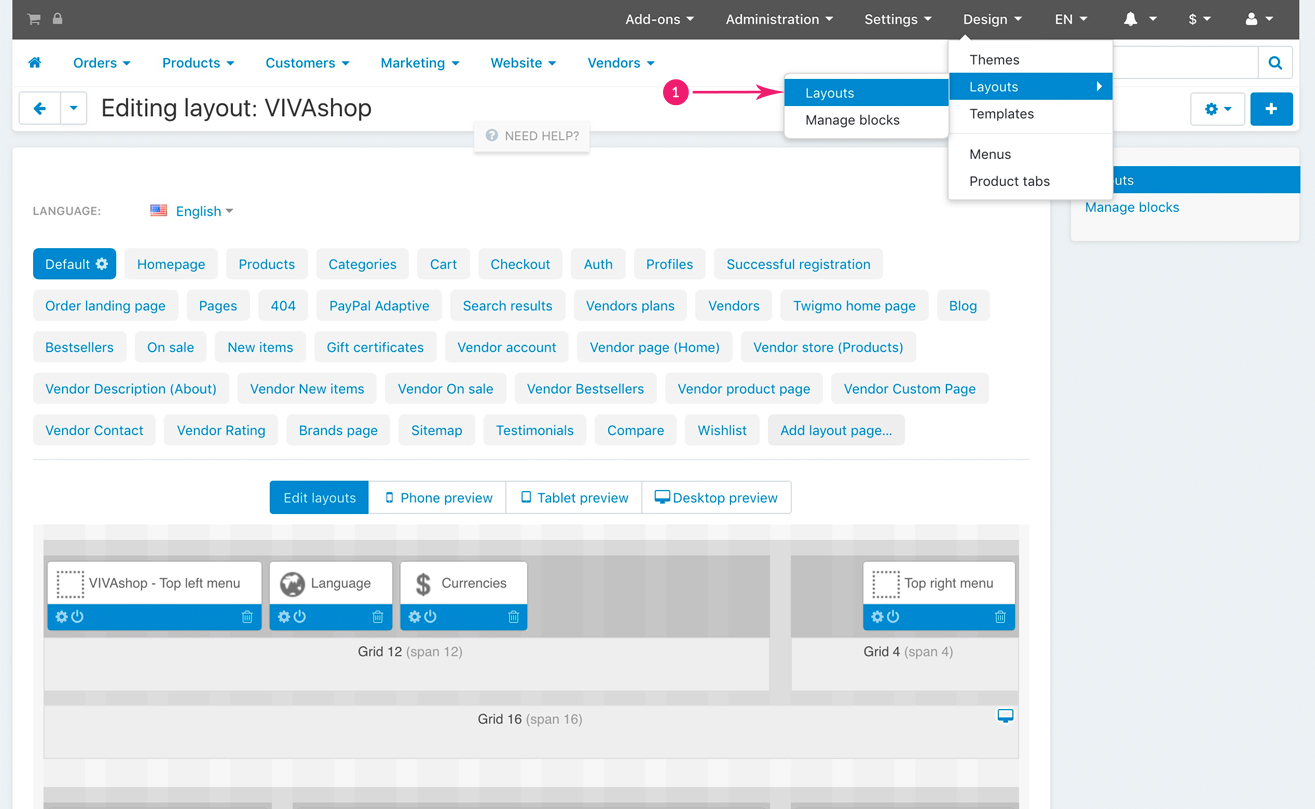Click the blue plus add button

[1271, 109]
